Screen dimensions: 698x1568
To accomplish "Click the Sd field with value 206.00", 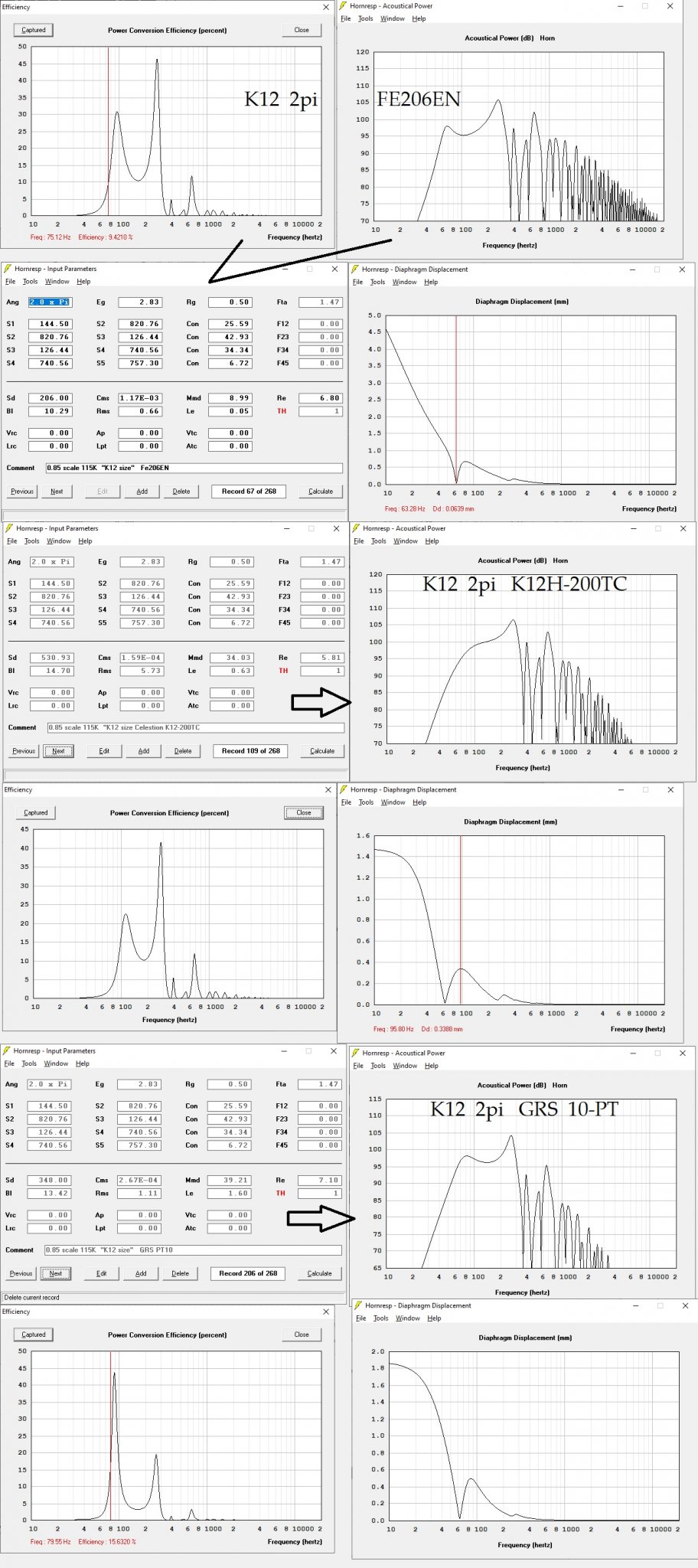I will click(x=51, y=397).
